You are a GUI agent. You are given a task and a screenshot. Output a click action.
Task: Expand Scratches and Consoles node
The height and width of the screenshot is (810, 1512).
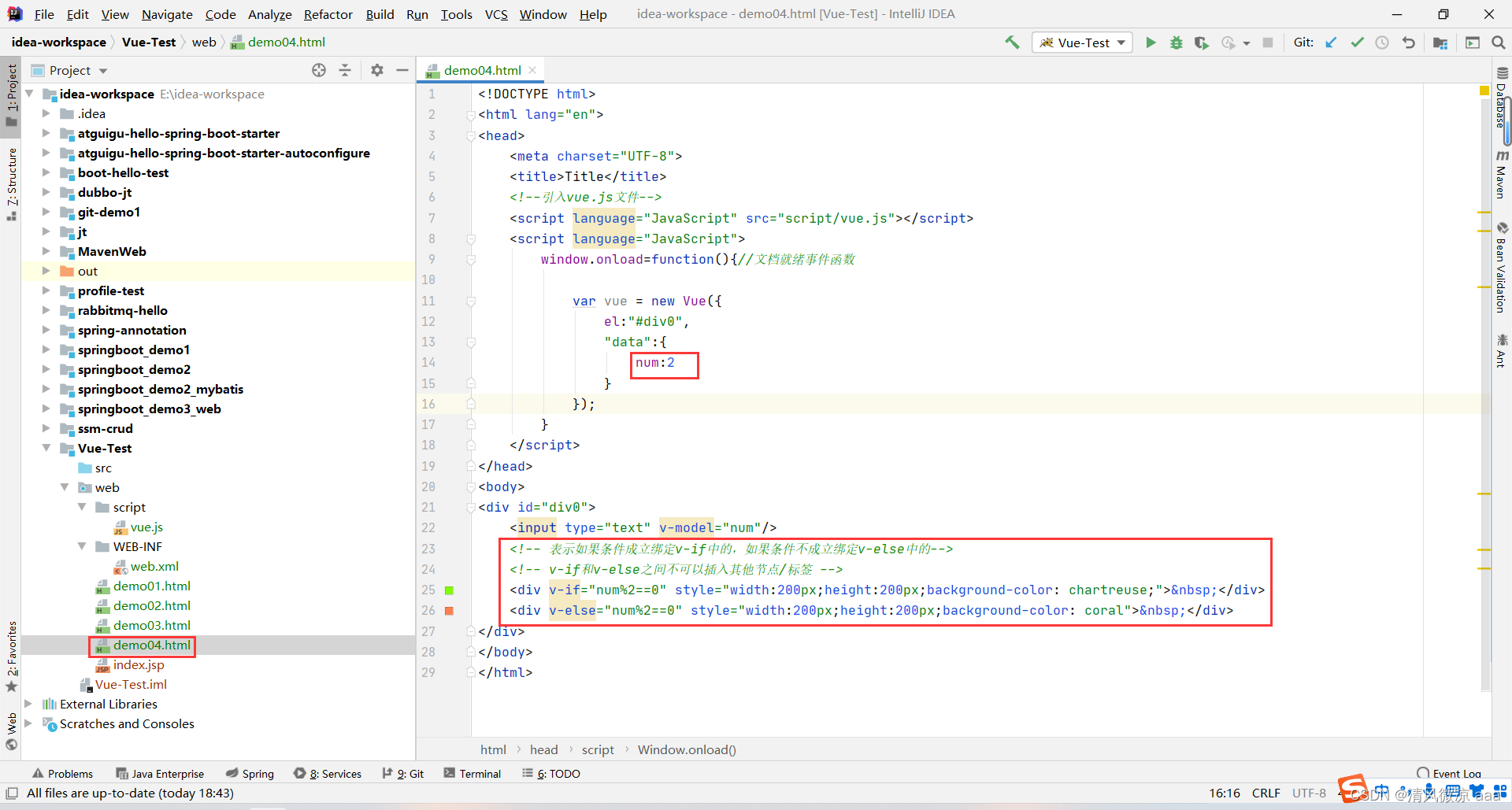coord(28,723)
